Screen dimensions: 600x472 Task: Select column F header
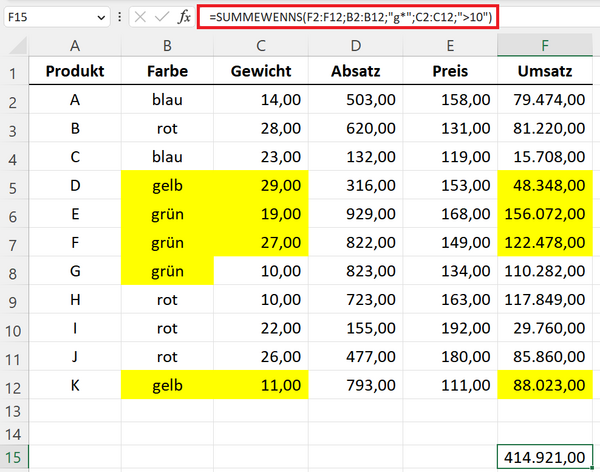[x=546, y=45]
